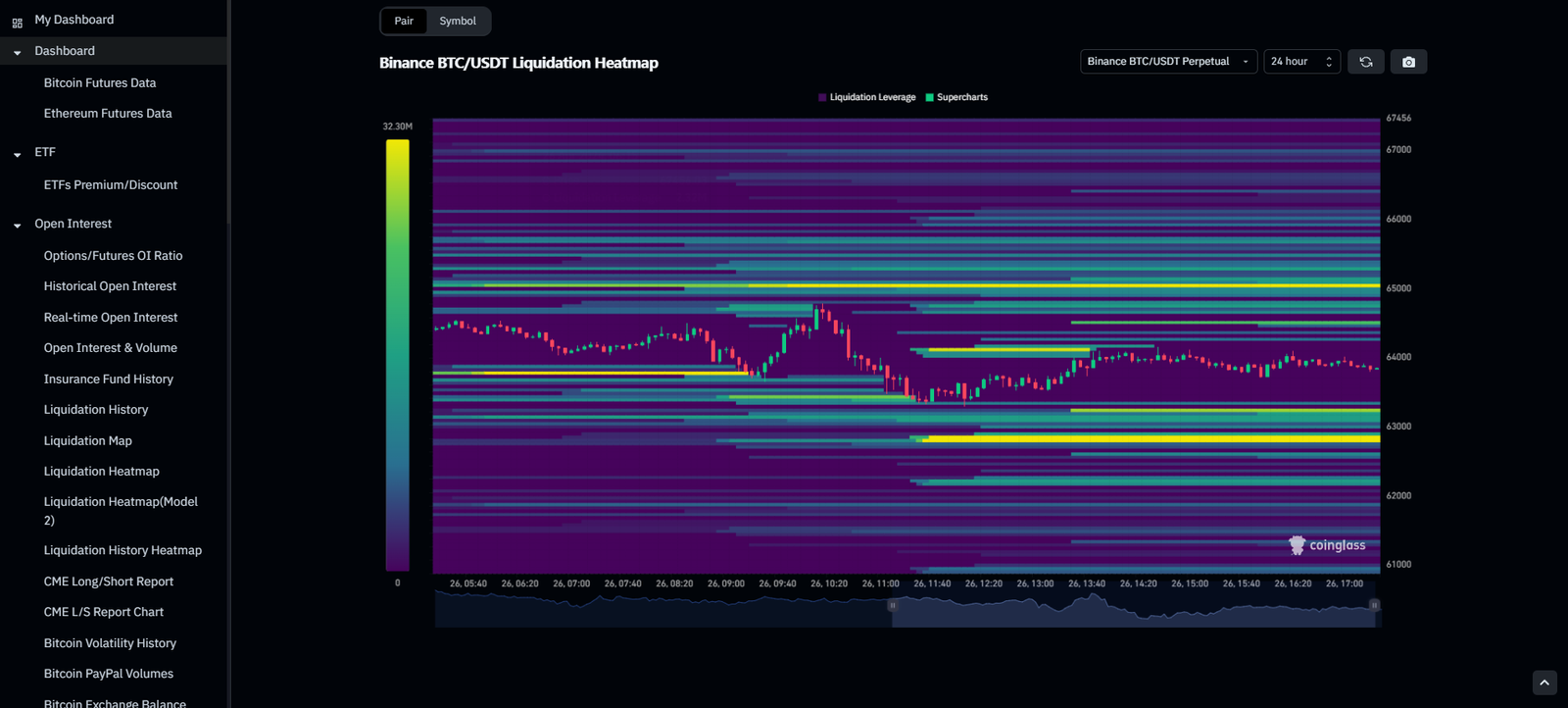Click the 62000 price axis label
The image size is (1568, 708).
tap(1398, 496)
